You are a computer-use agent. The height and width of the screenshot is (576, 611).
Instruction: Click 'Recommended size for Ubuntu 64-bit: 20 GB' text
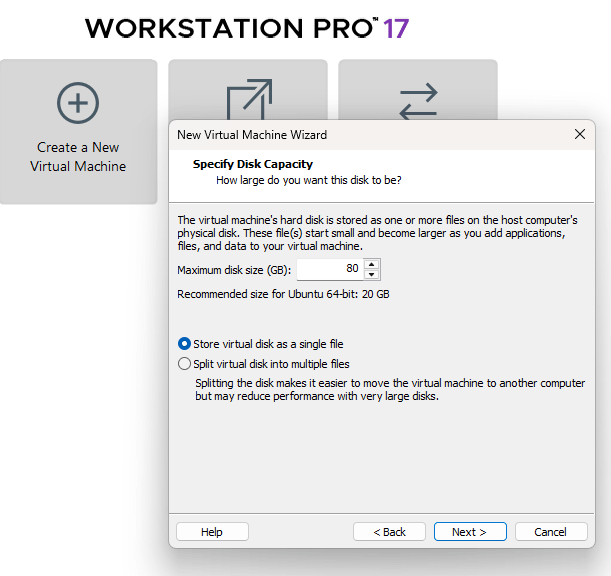pos(283,294)
